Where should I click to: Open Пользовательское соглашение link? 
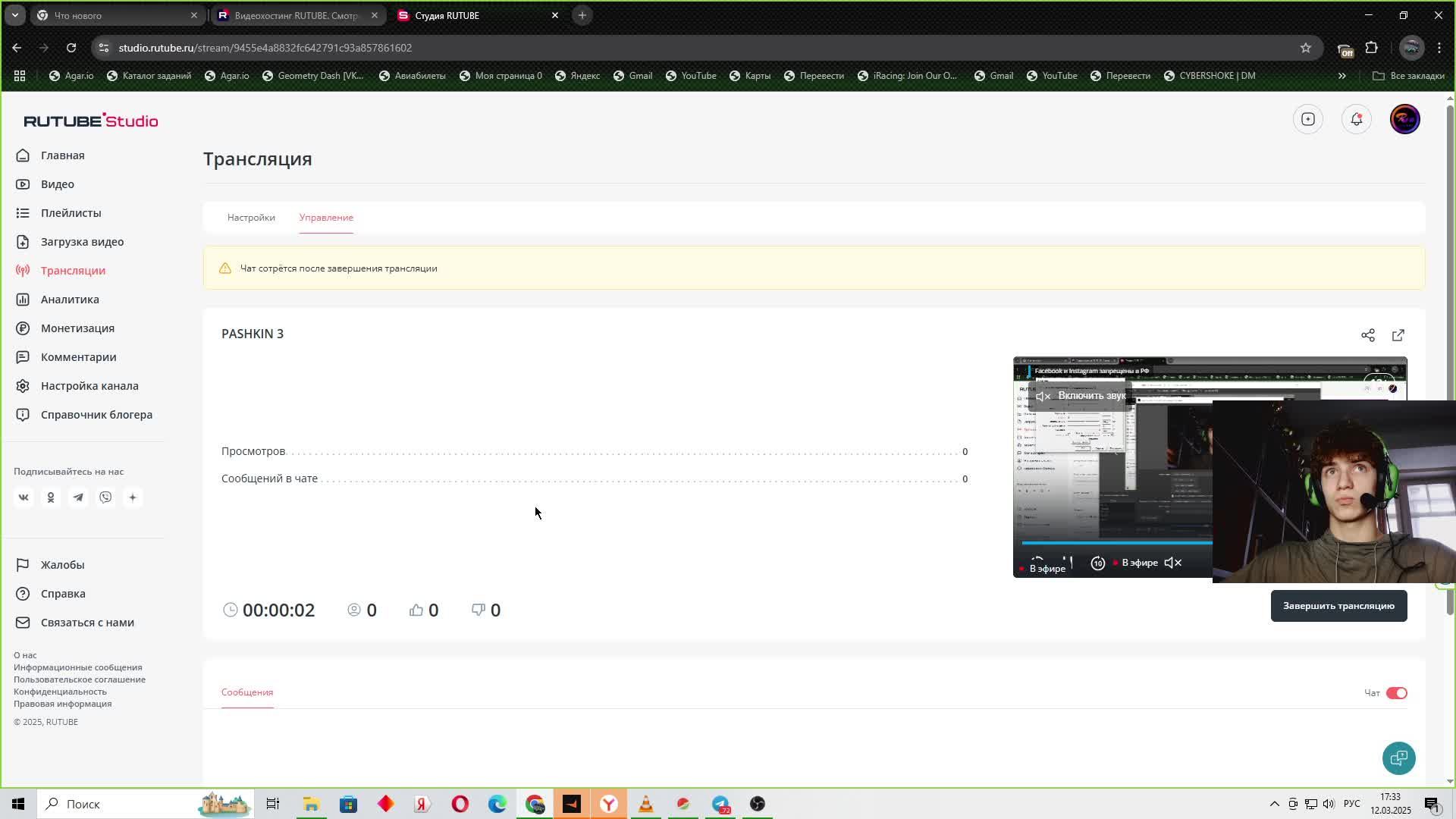tap(80, 679)
